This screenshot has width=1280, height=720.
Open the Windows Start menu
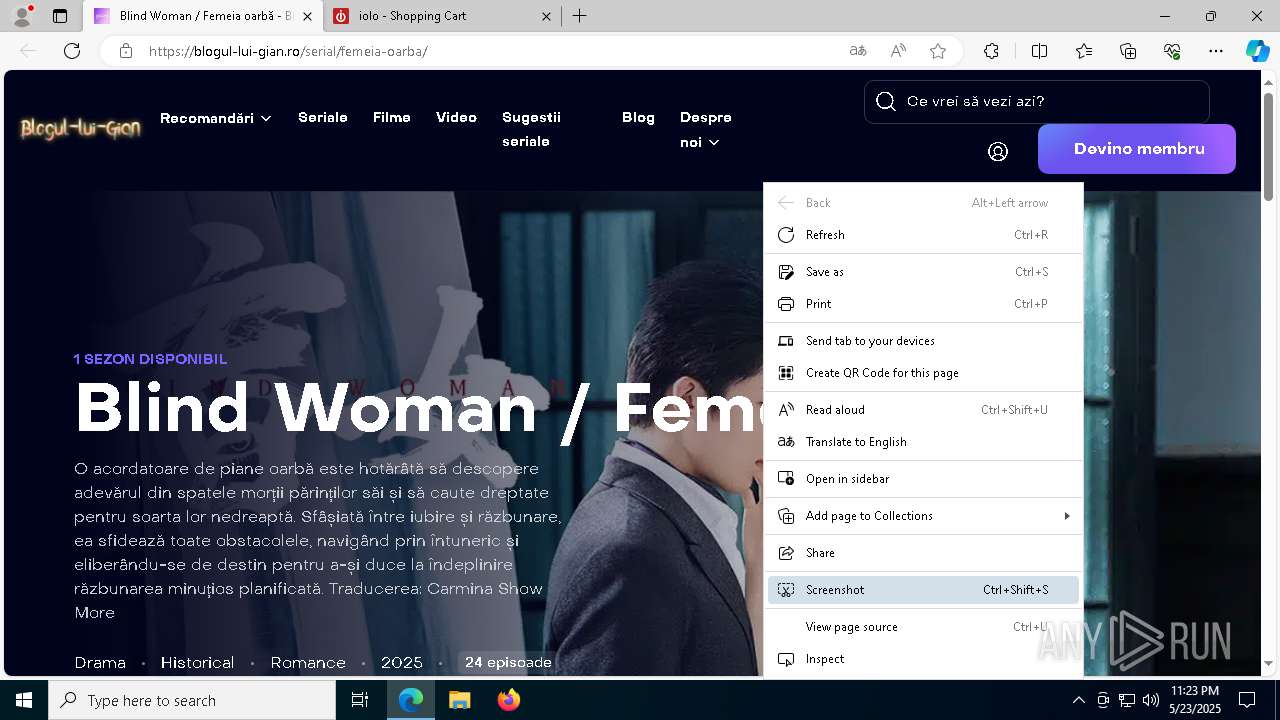[24, 700]
